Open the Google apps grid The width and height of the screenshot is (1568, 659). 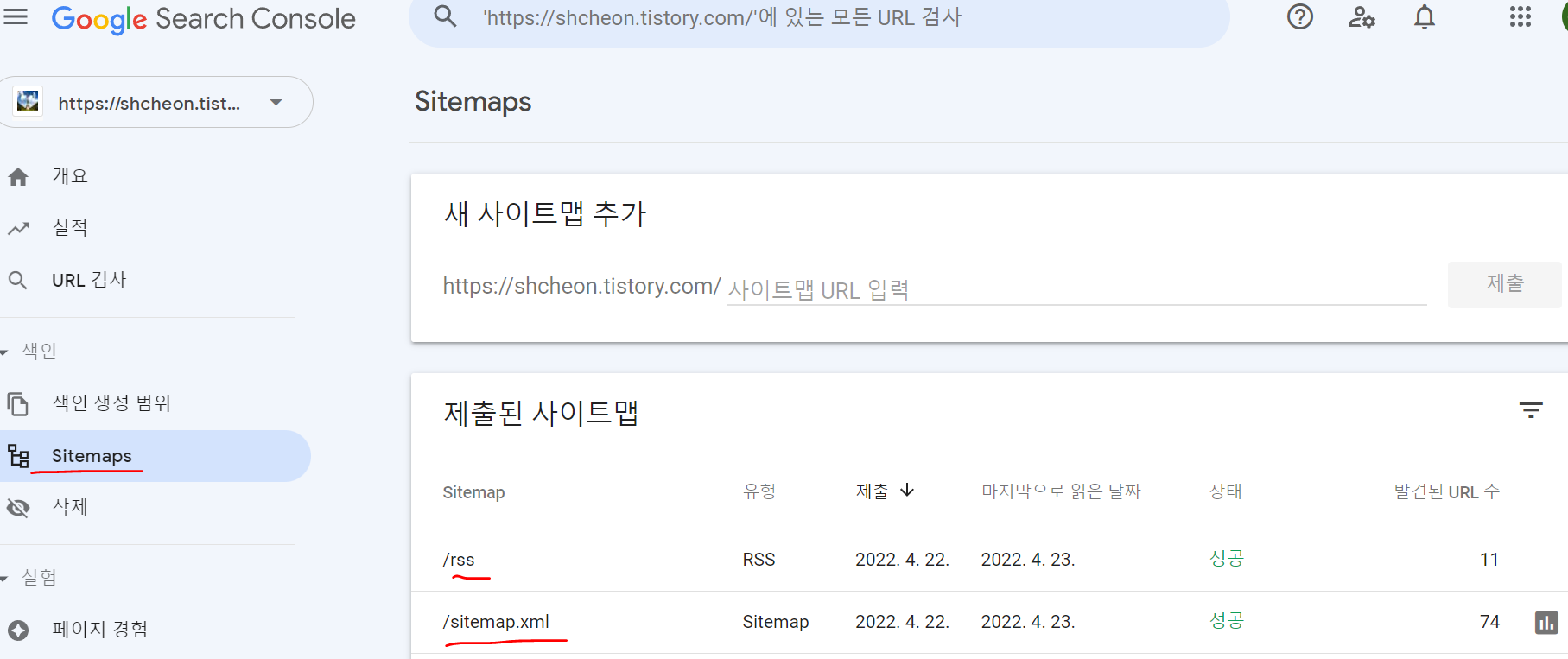[1520, 17]
